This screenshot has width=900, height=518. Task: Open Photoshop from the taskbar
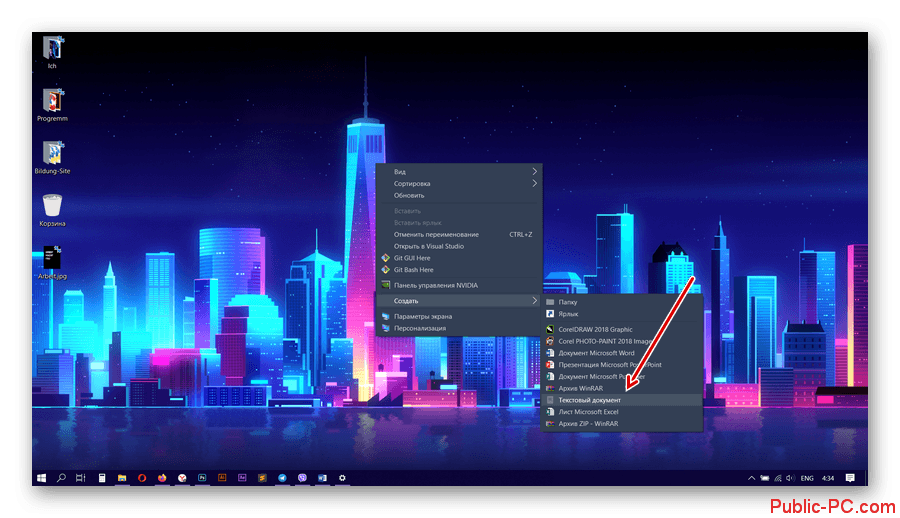tap(202, 479)
